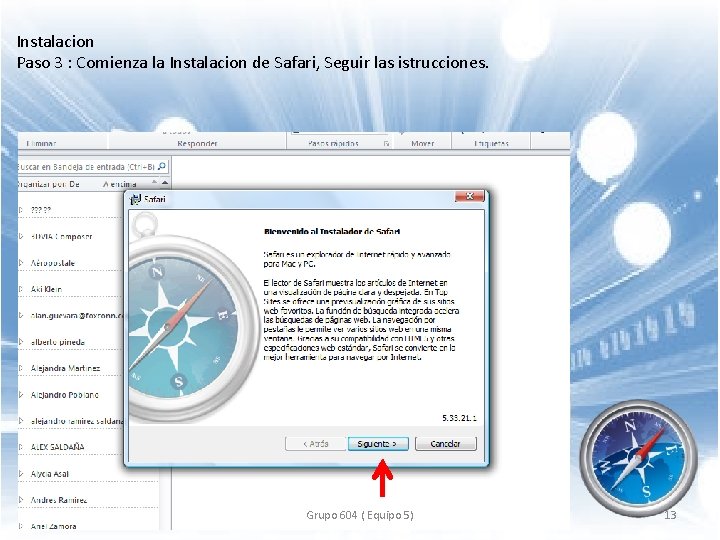Viewport: 720px width, 540px height.
Task: Expand the Alycia Asai sender group
Action: [21, 473]
